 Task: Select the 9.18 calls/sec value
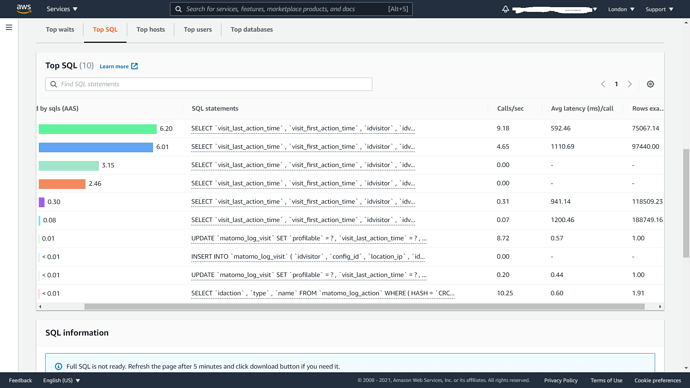tap(503, 128)
